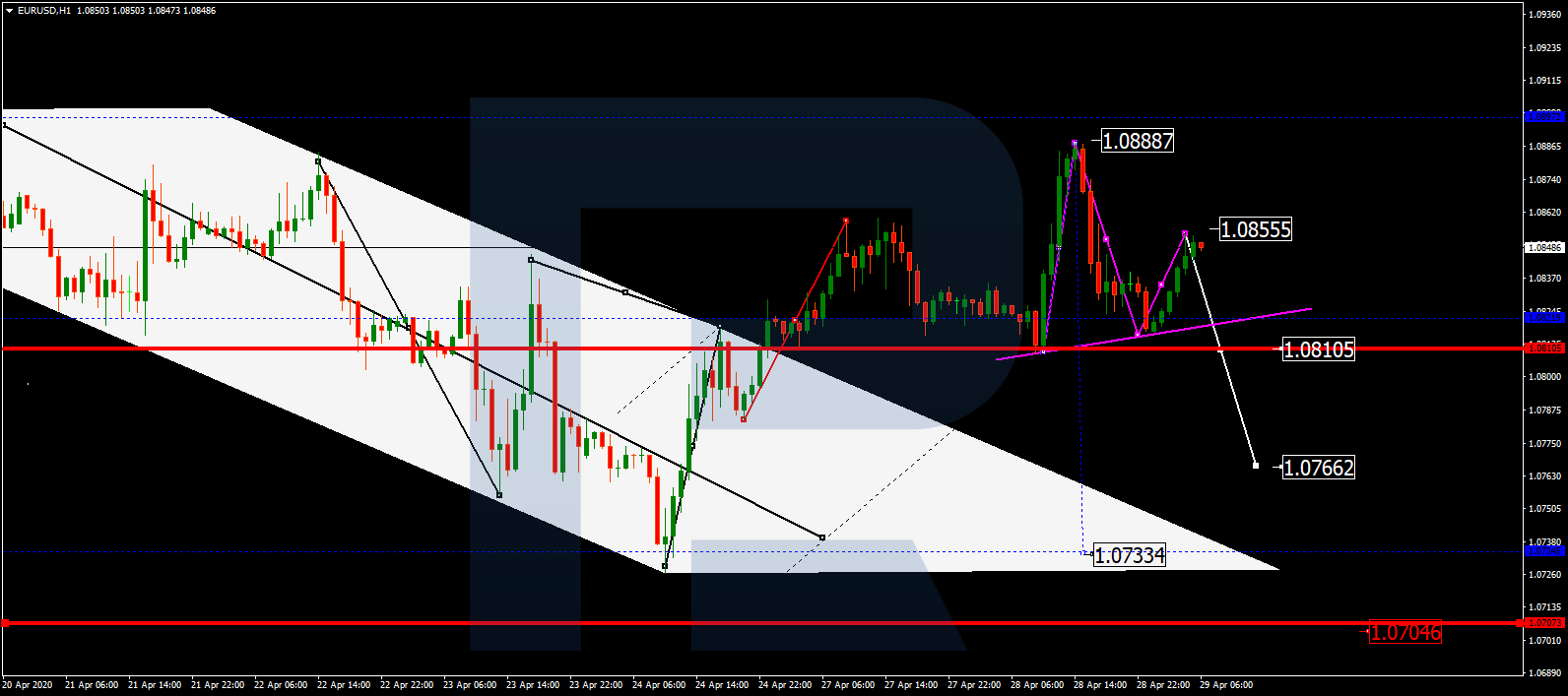Click the 24 Apr 14:00 time label
Viewport: 1568px width, 696px height.
[722, 685]
